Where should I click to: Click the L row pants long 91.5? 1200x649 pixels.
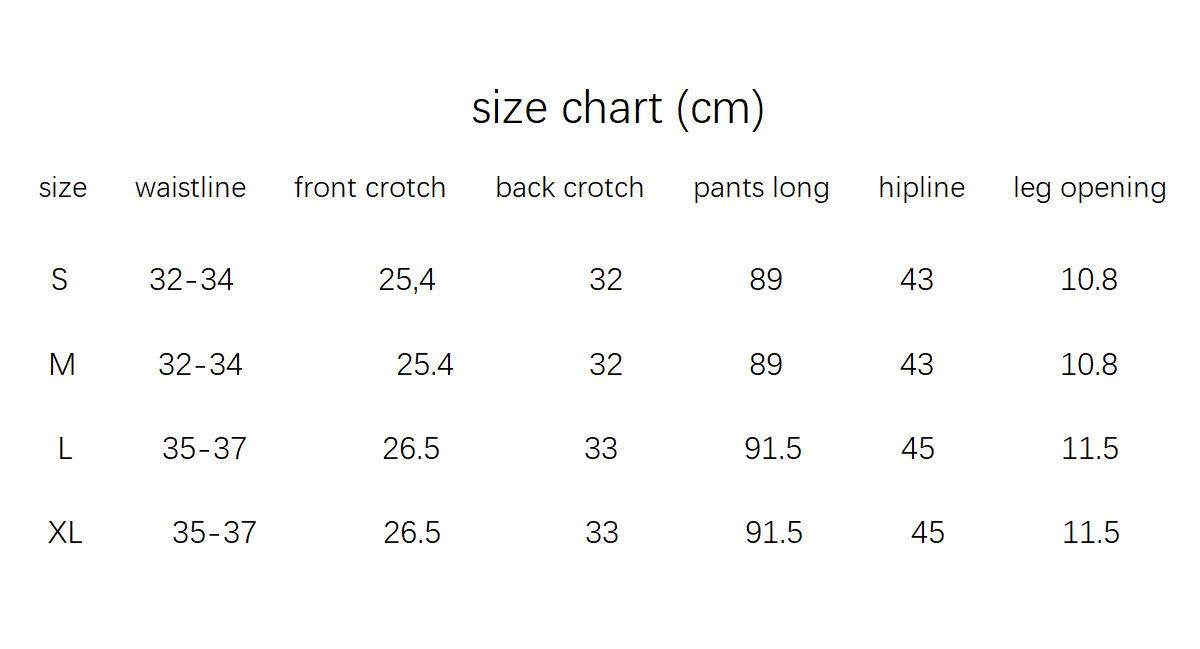[773, 449]
